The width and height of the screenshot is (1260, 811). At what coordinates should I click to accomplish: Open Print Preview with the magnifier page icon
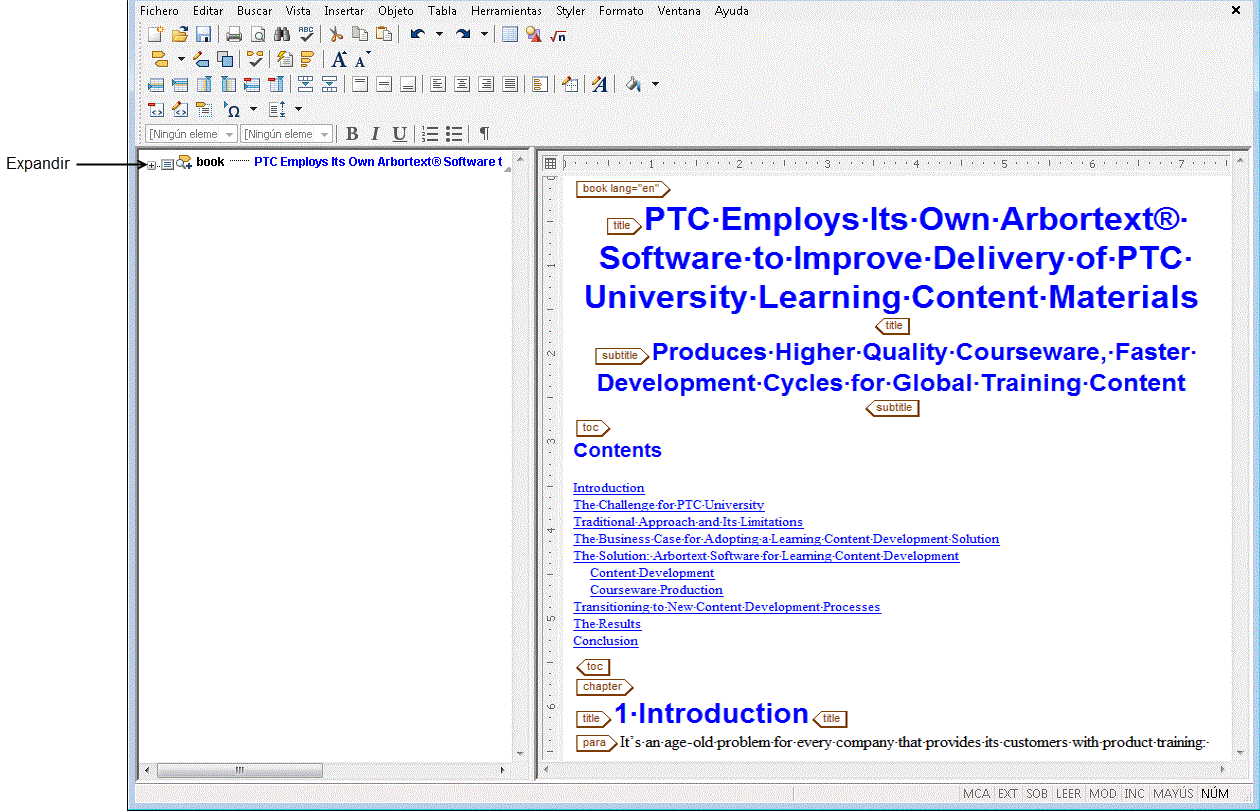point(258,34)
